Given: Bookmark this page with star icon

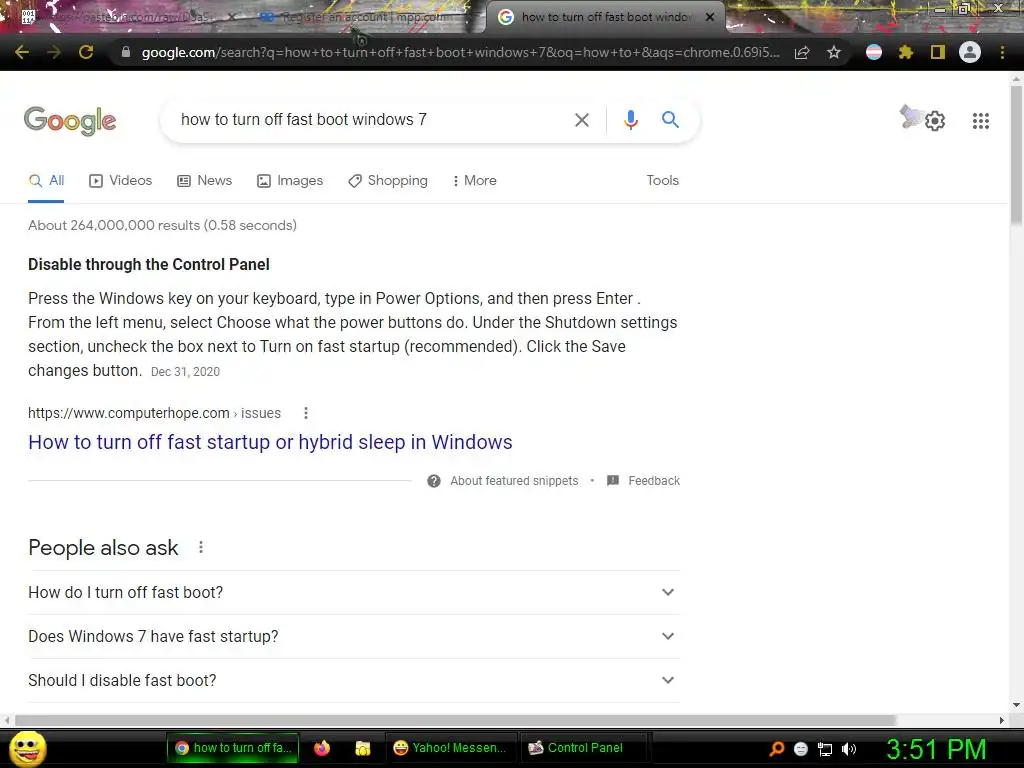Looking at the screenshot, I should [833, 52].
